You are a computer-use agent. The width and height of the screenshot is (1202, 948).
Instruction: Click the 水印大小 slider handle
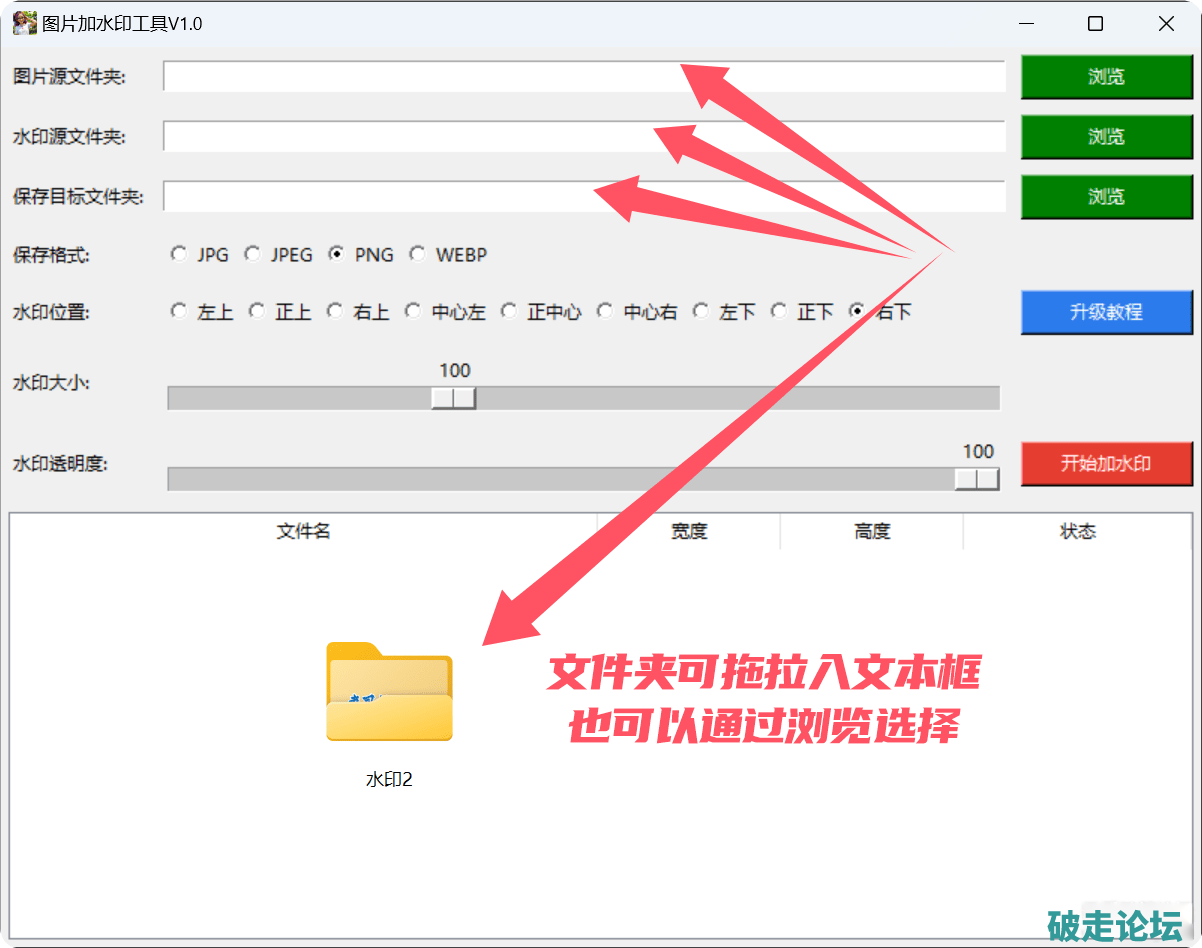tap(453, 398)
